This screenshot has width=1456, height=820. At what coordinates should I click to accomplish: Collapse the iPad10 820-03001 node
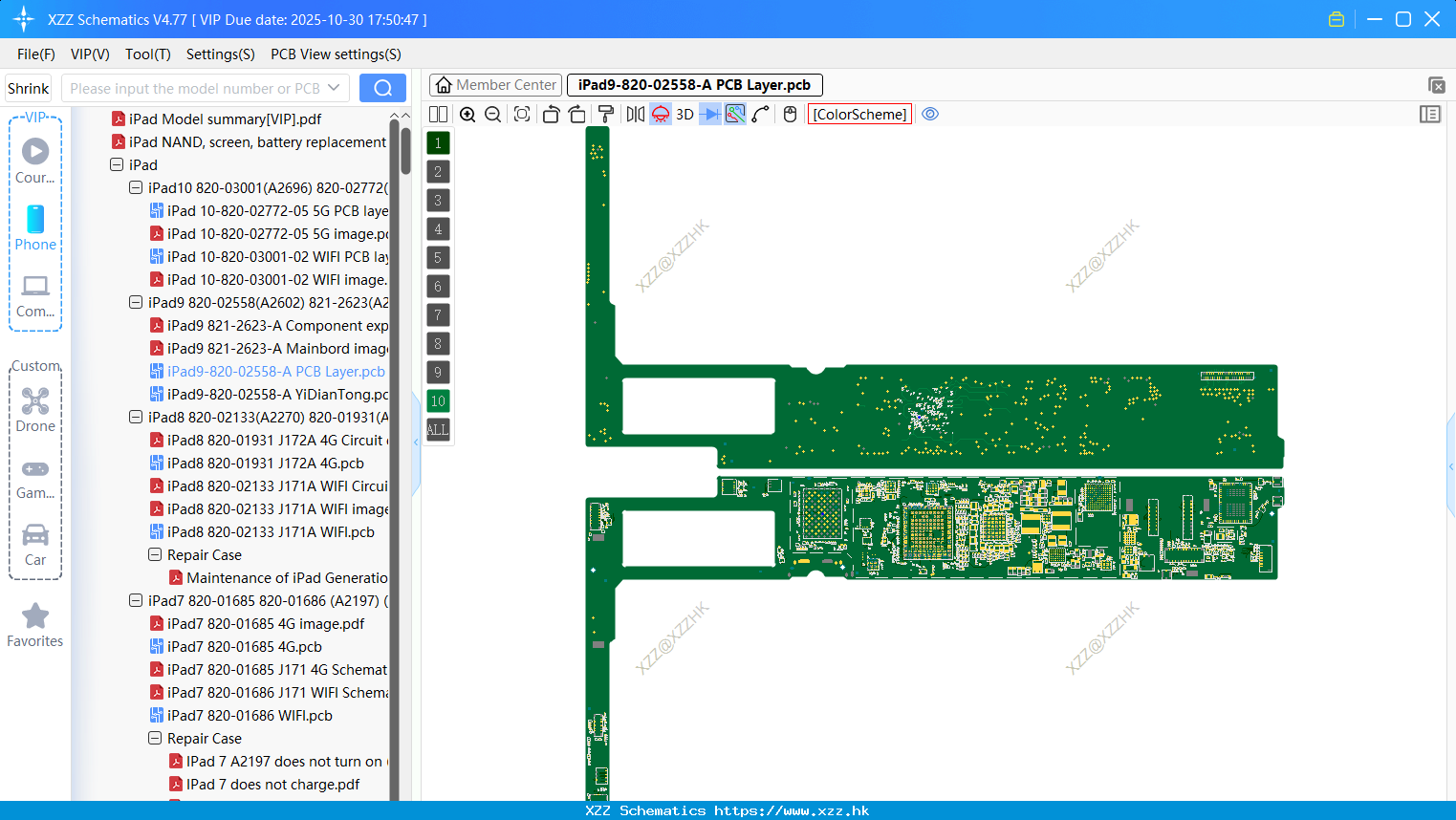coord(136,187)
